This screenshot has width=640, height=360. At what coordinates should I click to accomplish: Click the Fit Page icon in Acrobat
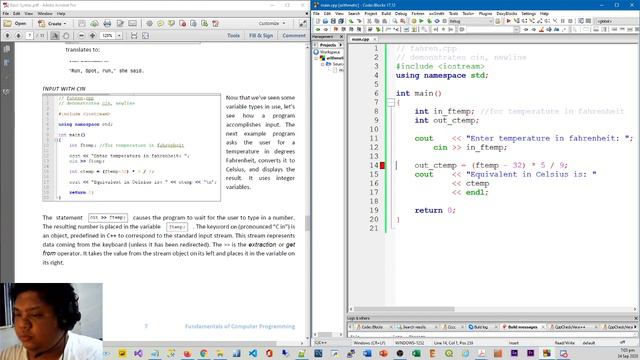point(145,36)
